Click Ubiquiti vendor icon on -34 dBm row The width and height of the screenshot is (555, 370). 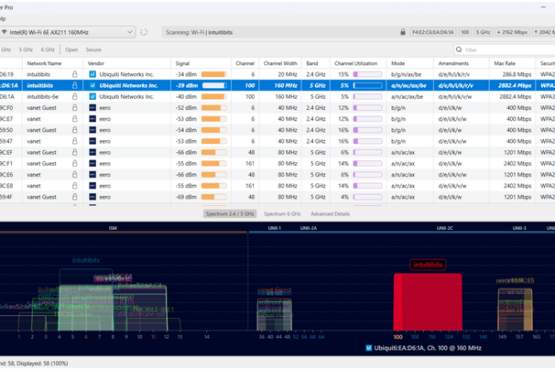pyautogui.click(x=92, y=74)
